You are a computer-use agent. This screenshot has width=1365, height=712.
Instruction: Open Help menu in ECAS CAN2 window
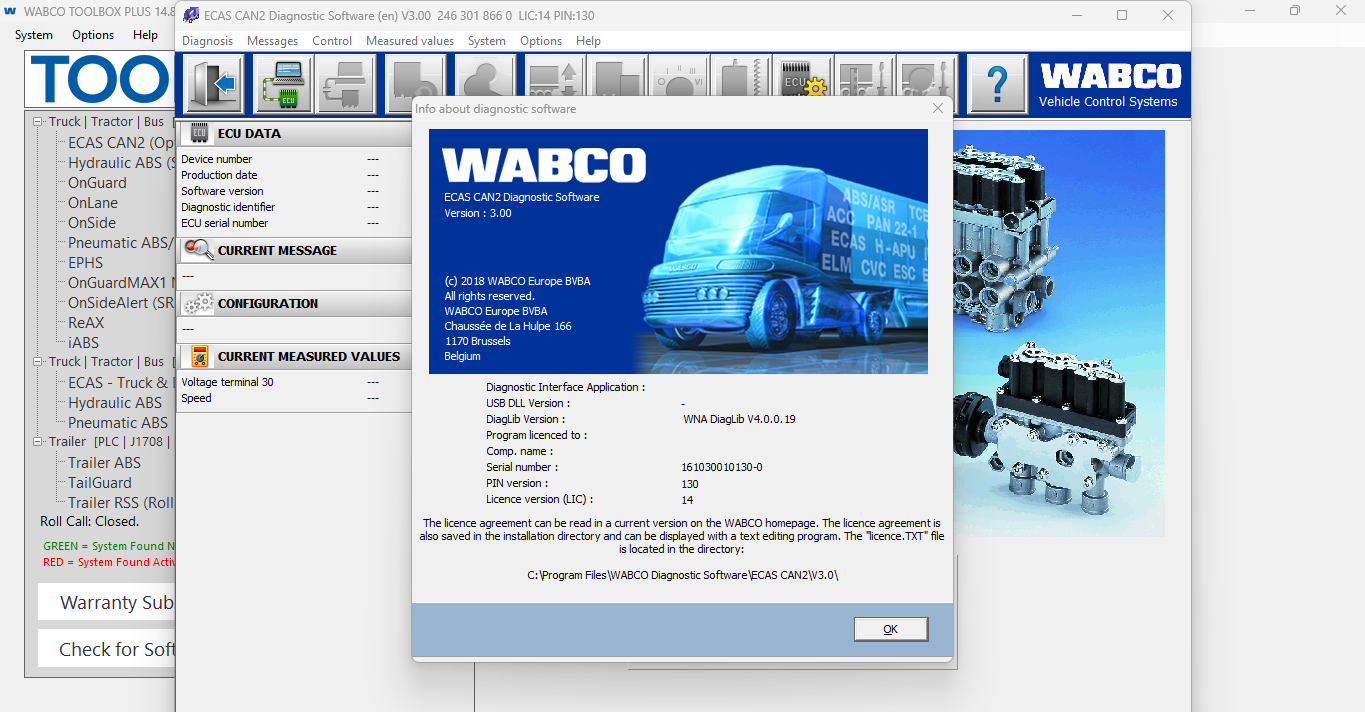(x=589, y=41)
